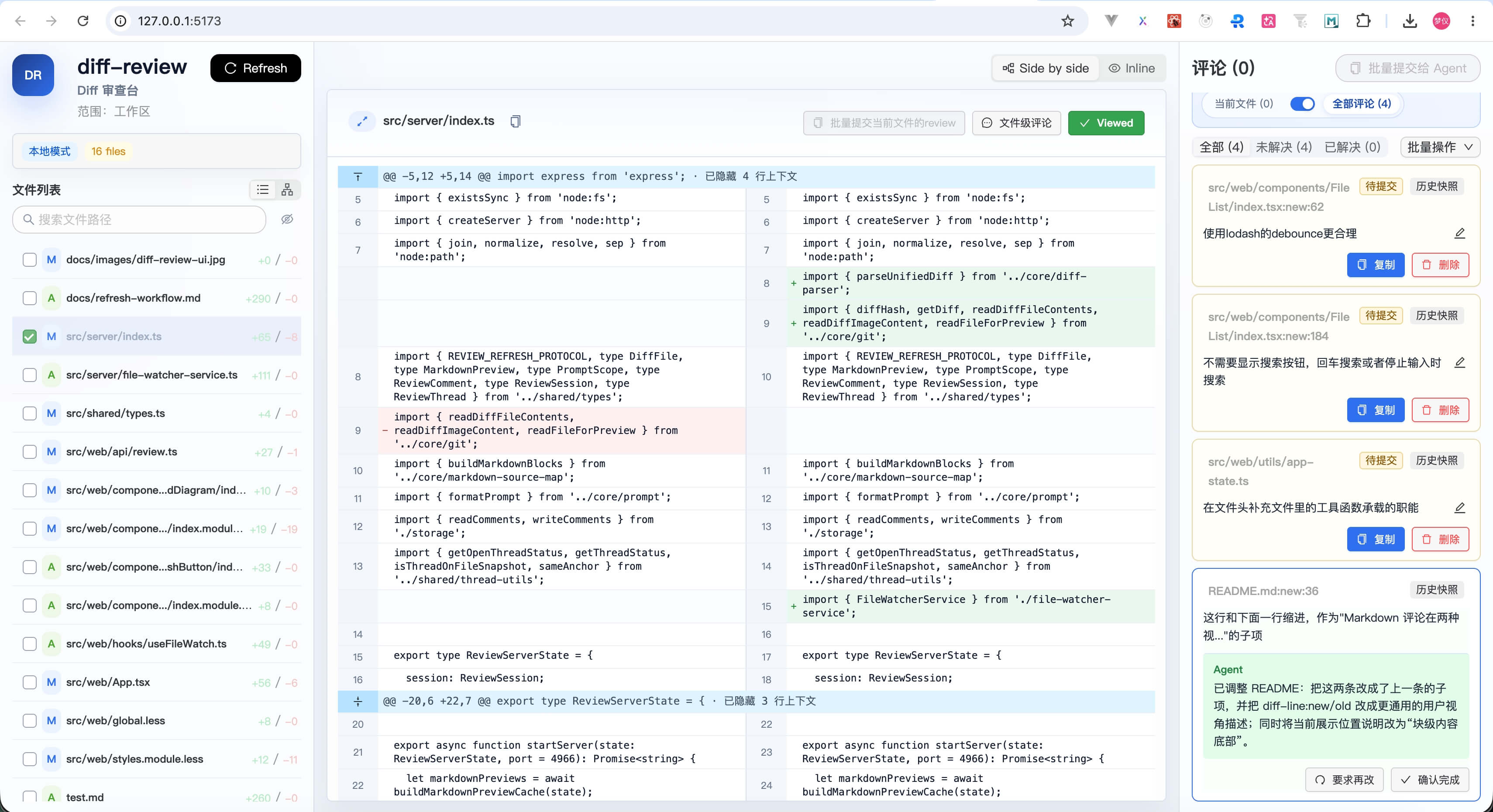The height and width of the screenshot is (812, 1493).
Task: Click the site info icon in address bar
Action: point(120,21)
